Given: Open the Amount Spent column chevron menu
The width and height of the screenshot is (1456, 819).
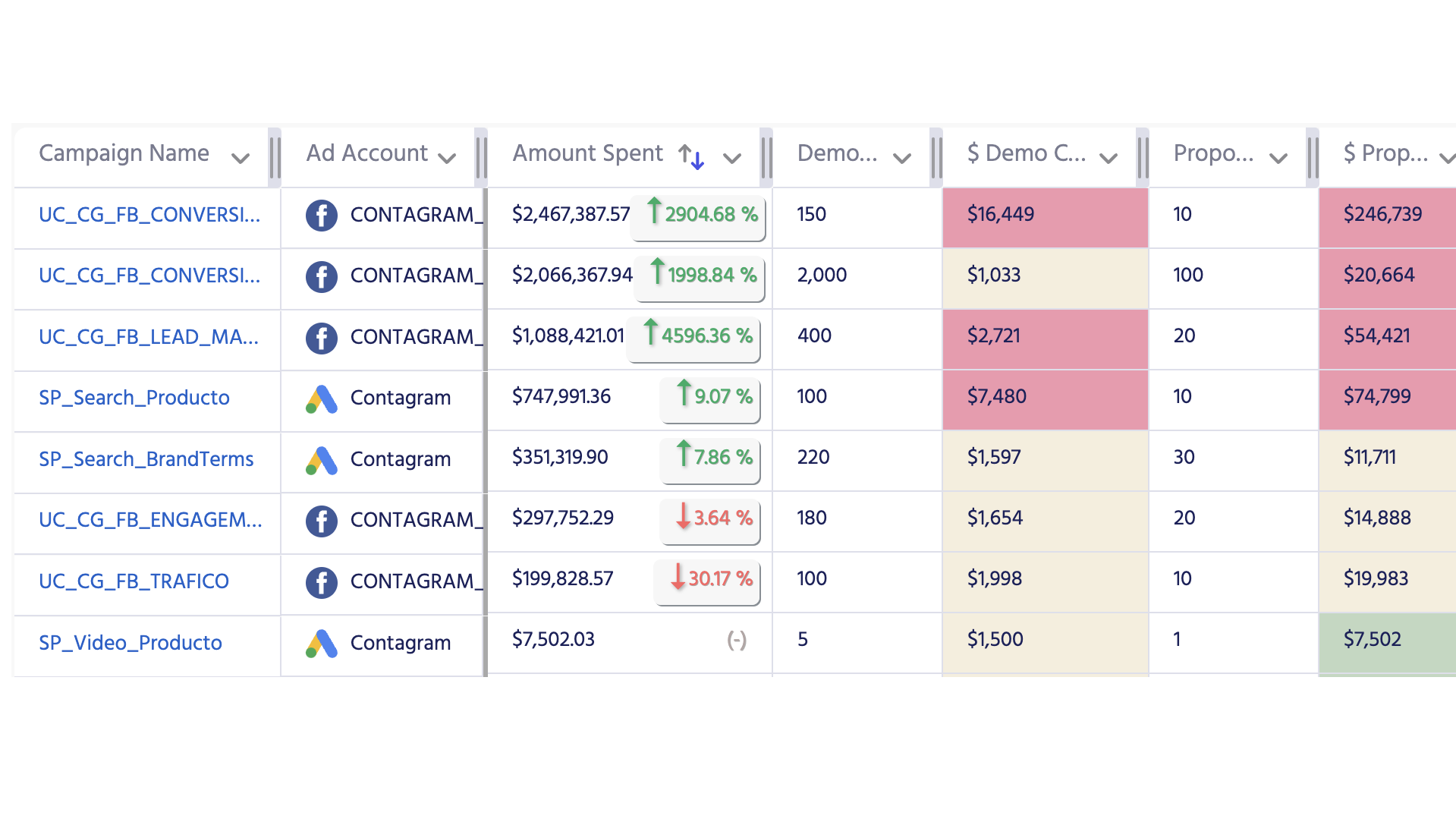Looking at the screenshot, I should coord(732,158).
